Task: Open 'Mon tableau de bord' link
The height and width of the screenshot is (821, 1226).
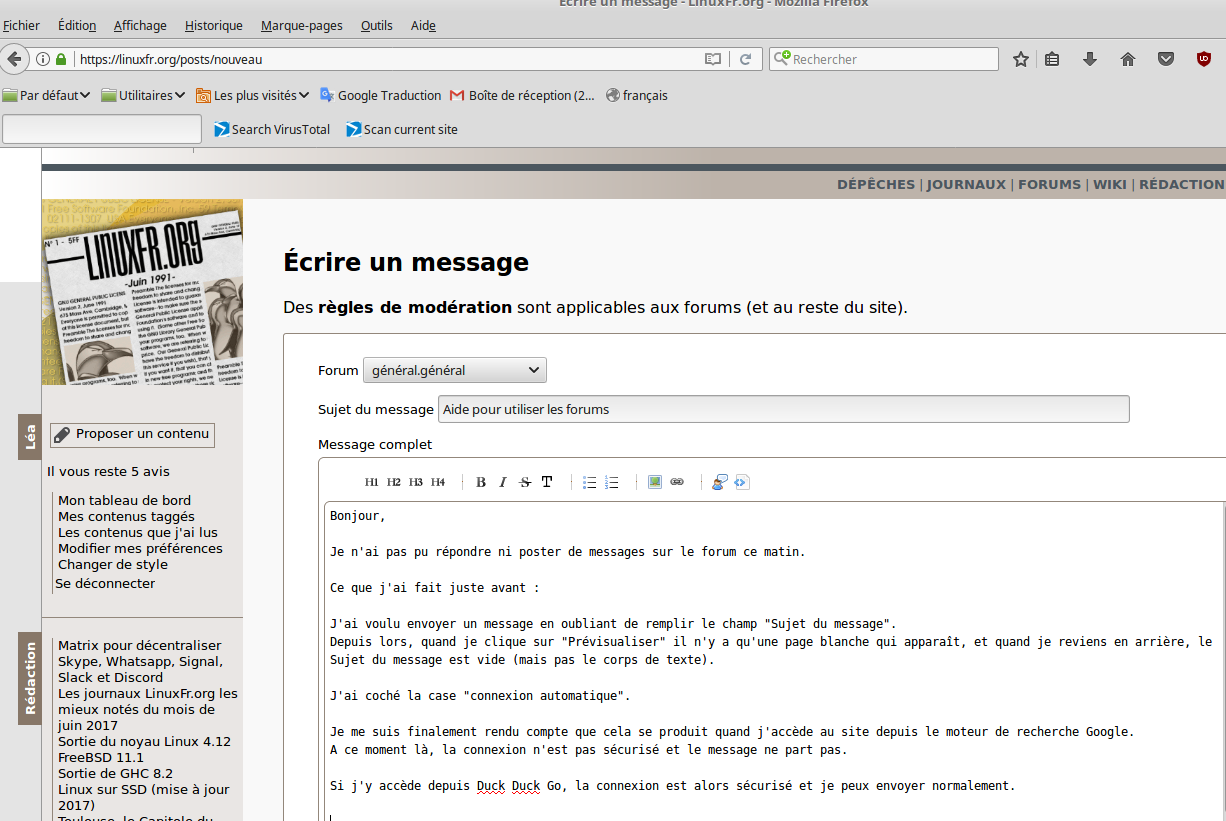Action: pyautogui.click(x=124, y=500)
